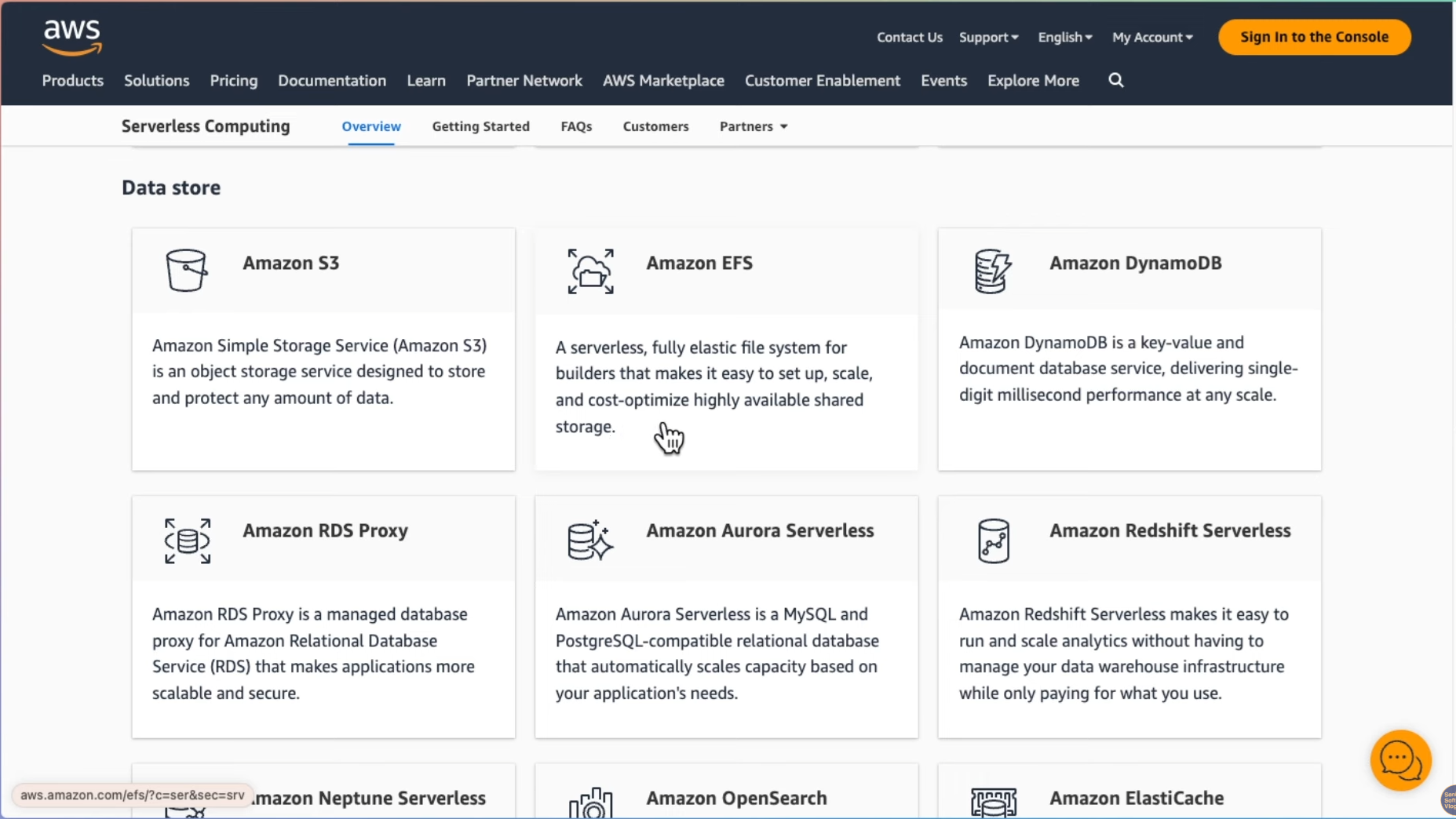Open the Documentation menu
Screen dimensions: 1456x819
332,80
